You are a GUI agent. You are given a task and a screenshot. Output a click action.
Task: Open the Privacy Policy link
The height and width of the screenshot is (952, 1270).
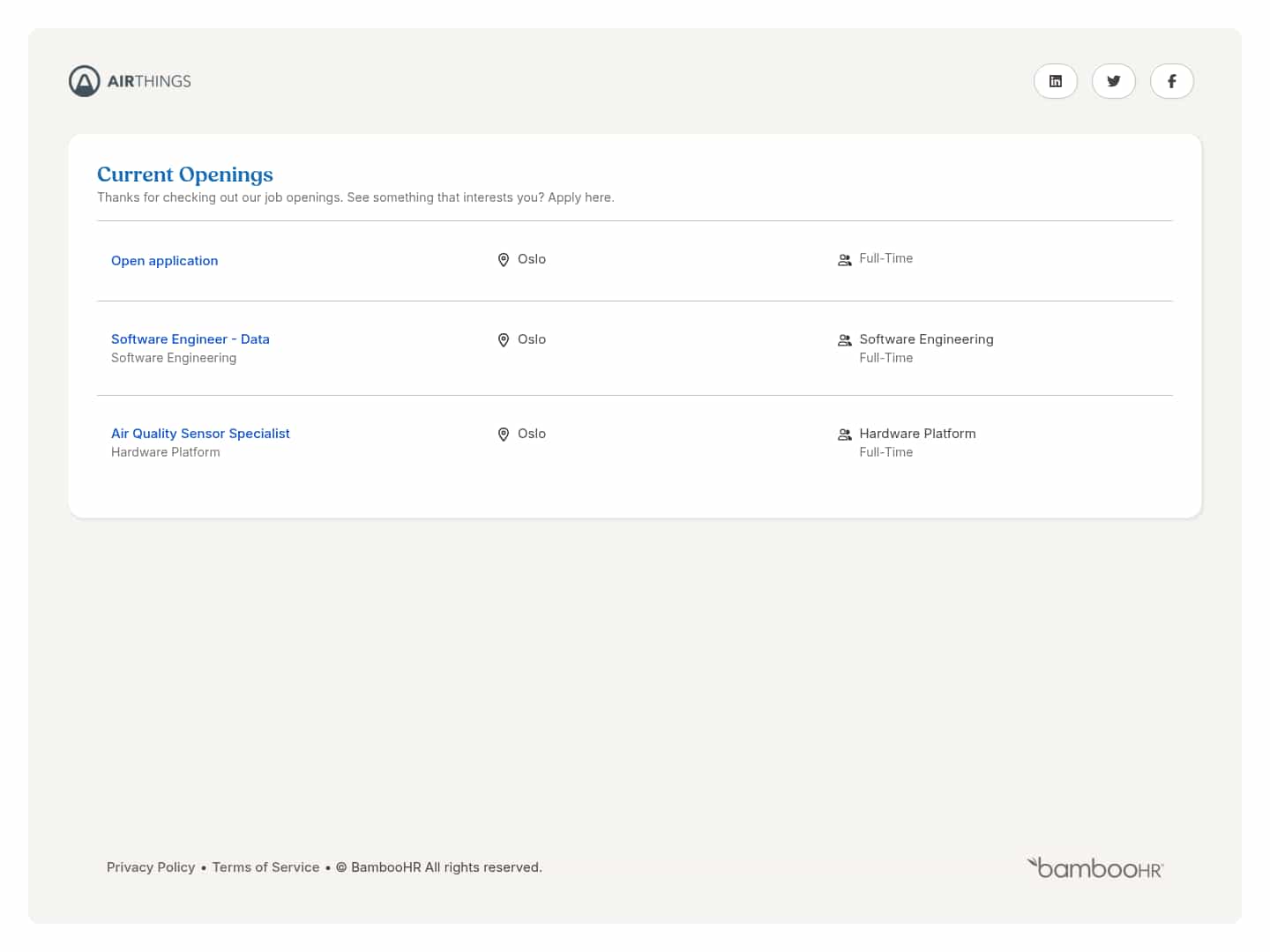point(151,867)
